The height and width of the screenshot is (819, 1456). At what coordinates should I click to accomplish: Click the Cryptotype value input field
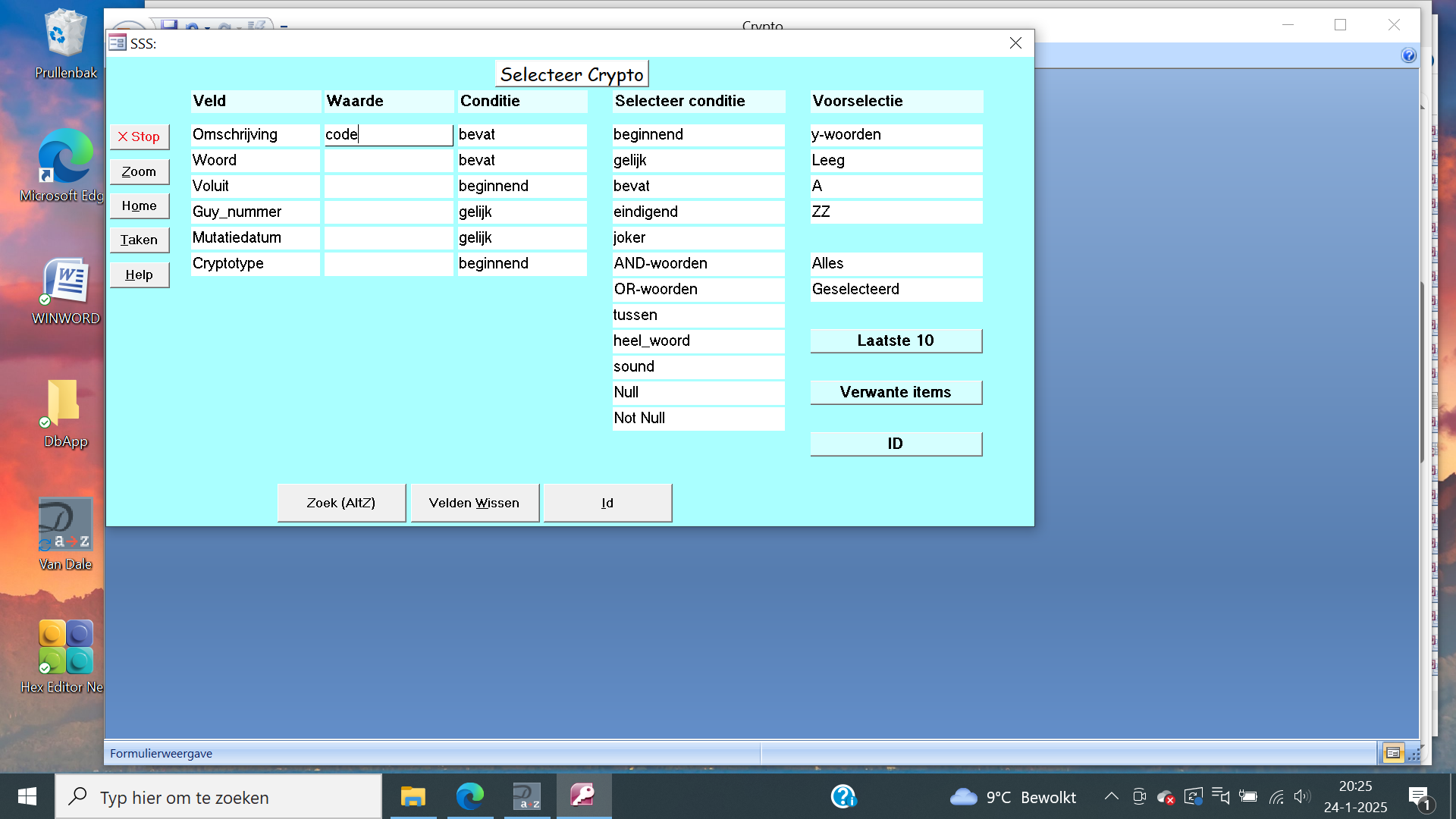388,263
